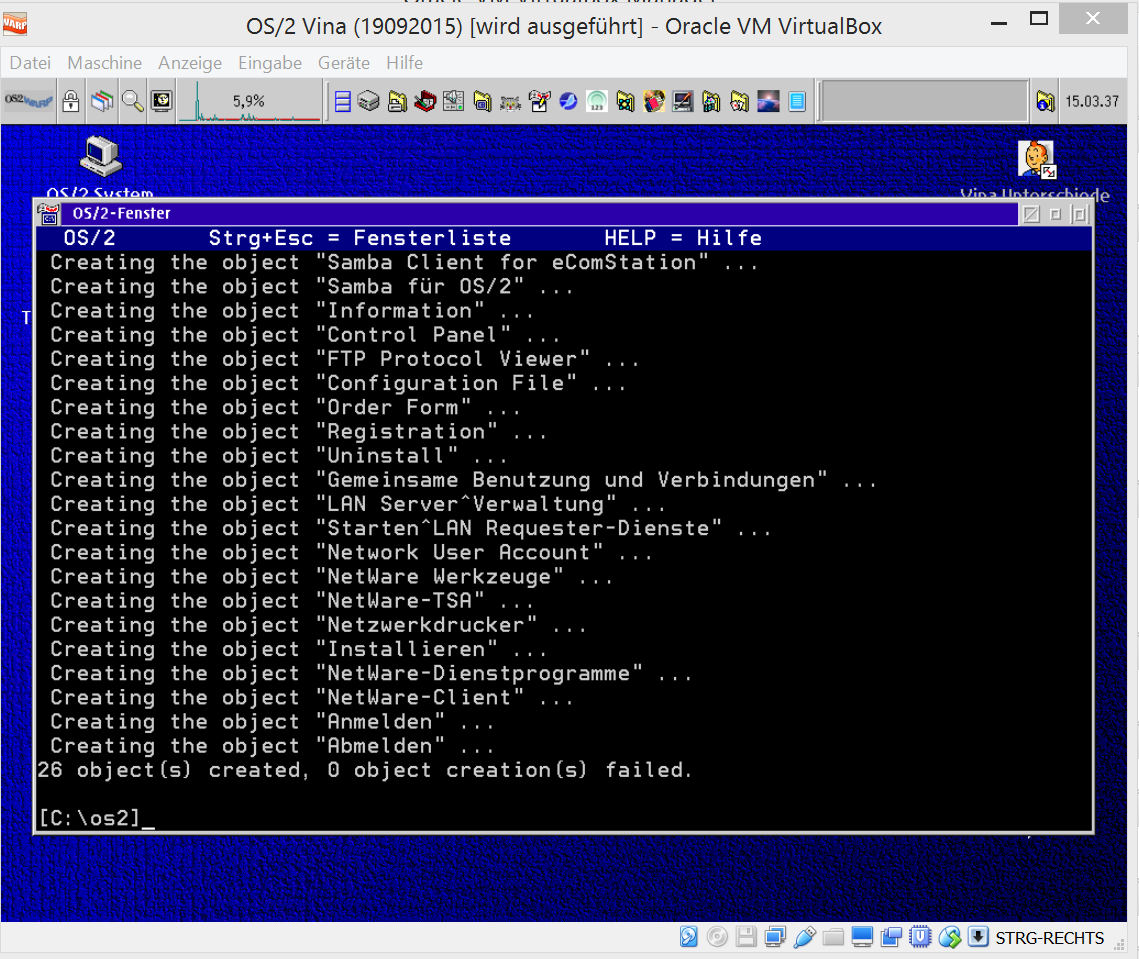Open the folder icon with blue window overlay
The width and height of the screenshot is (1139, 959).
(x=482, y=101)
